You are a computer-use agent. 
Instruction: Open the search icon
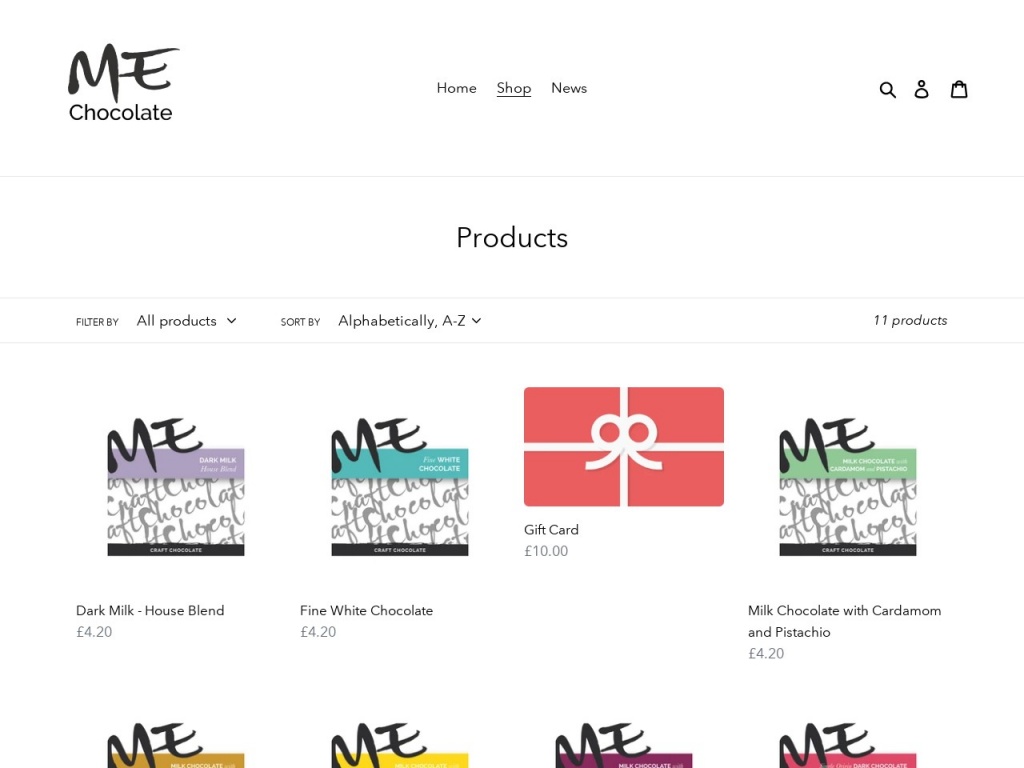tap(887, 89)
